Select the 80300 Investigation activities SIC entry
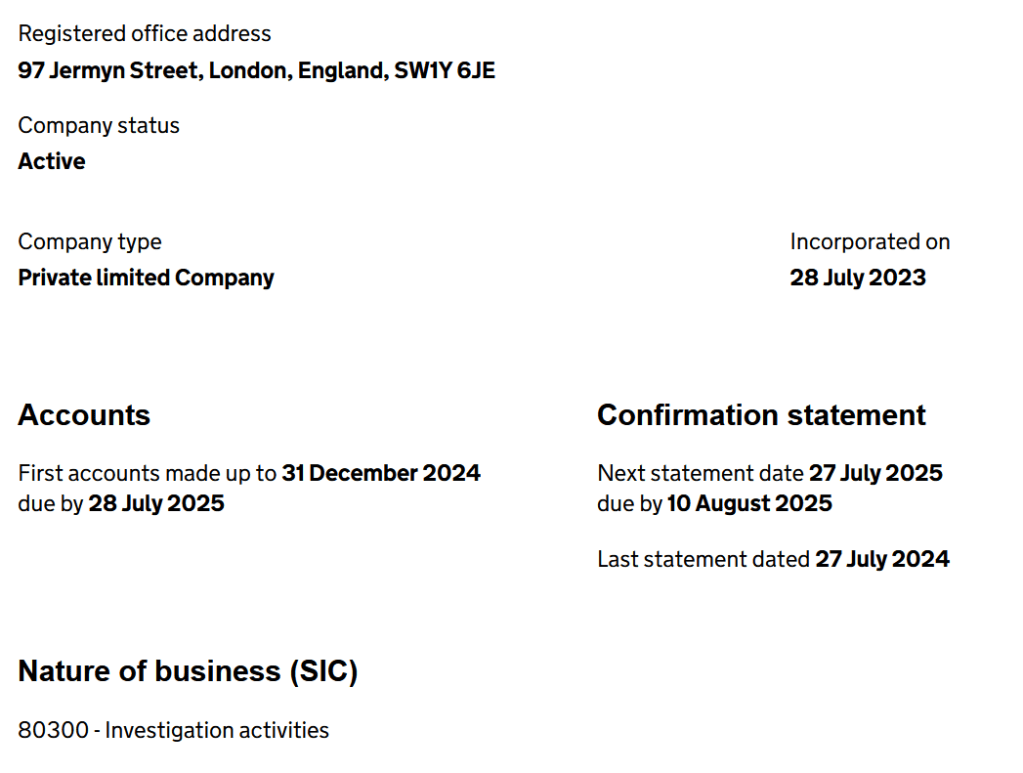1023x773 pixels. [x=173, y=731]
